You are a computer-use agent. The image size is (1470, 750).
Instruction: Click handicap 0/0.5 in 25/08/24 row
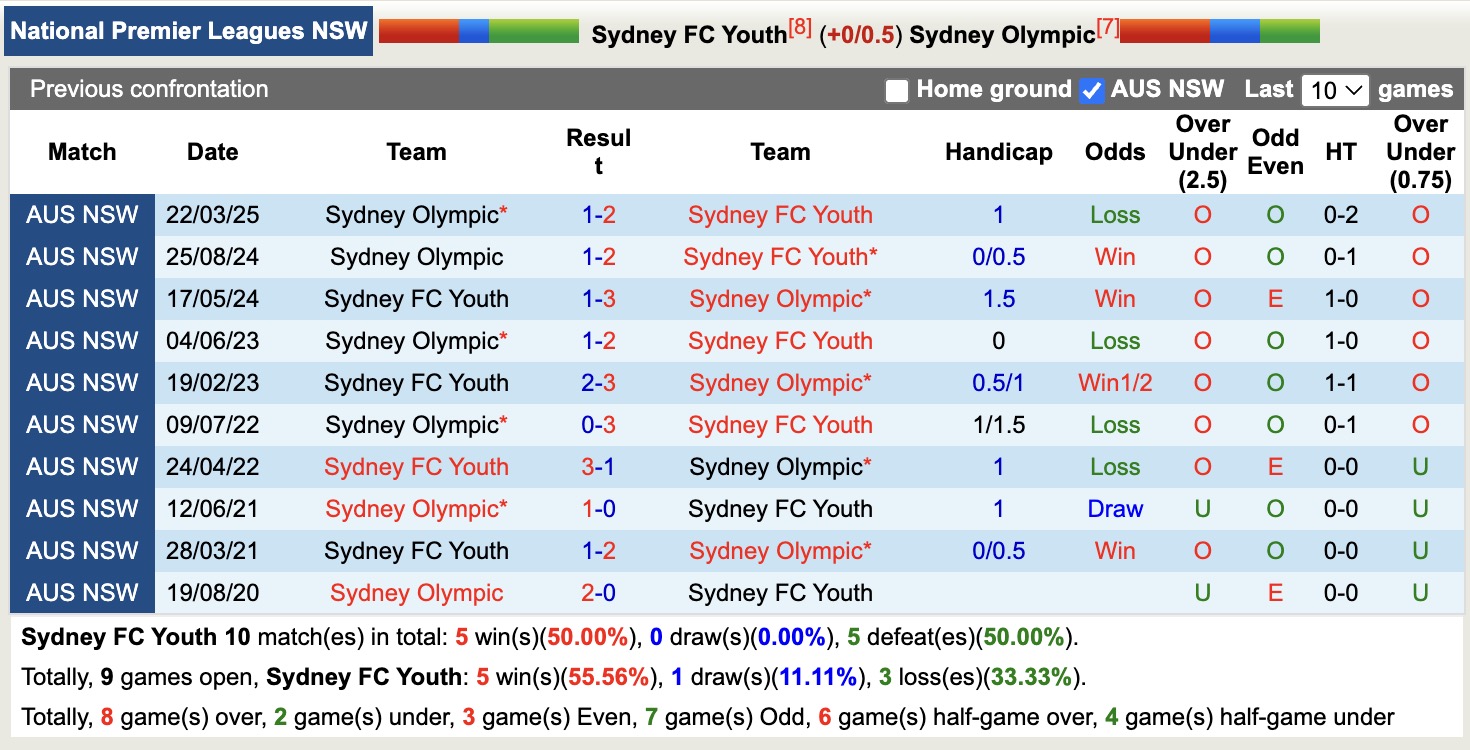coord(998,256)
